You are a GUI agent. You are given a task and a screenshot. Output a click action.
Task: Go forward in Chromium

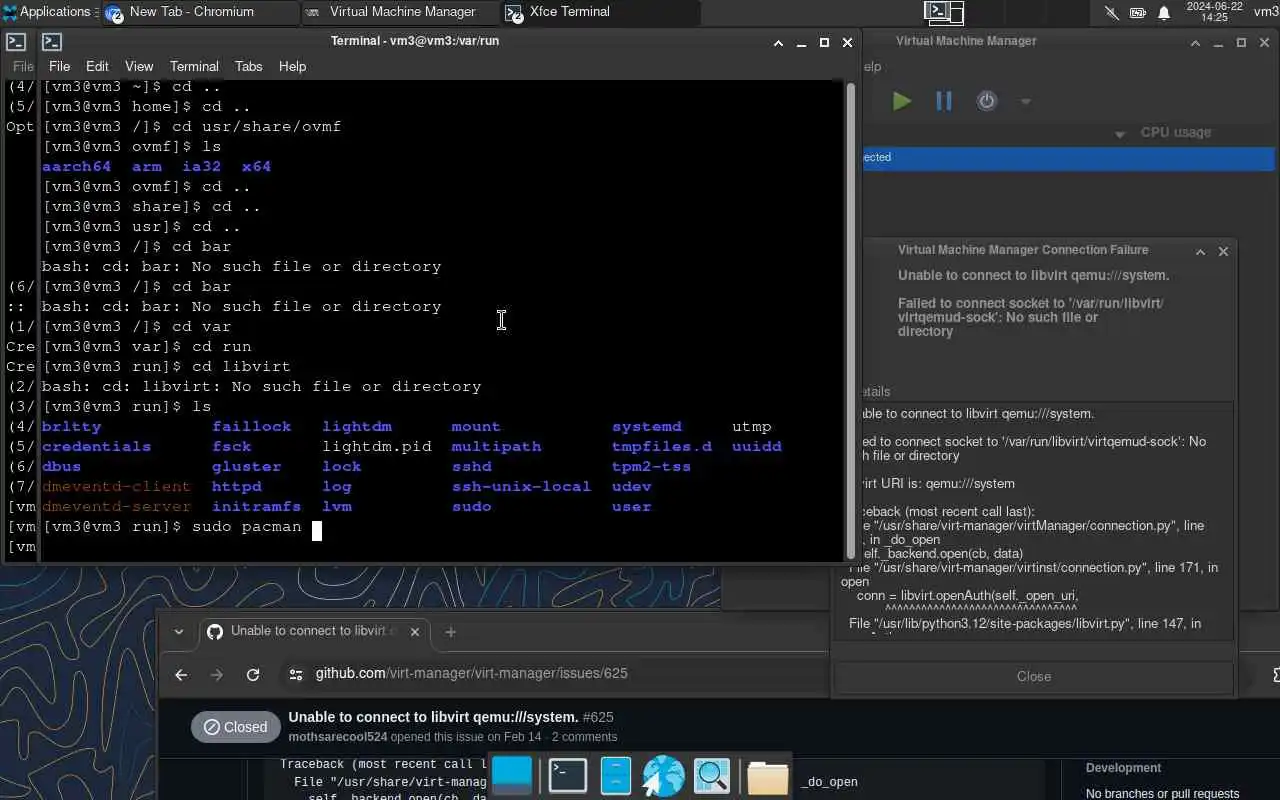(x=217, y=674)
